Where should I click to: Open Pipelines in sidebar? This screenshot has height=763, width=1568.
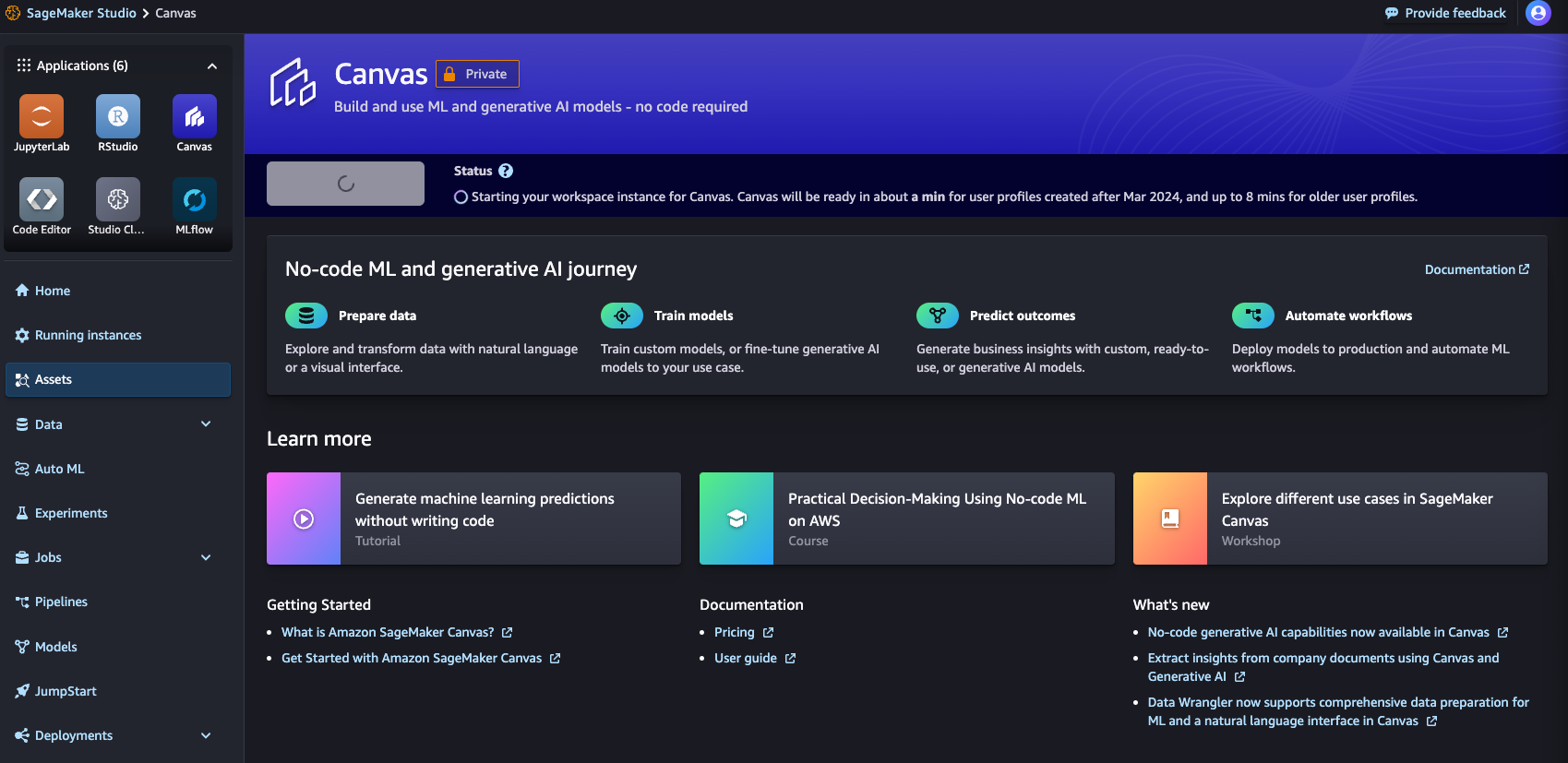(118, 602)
